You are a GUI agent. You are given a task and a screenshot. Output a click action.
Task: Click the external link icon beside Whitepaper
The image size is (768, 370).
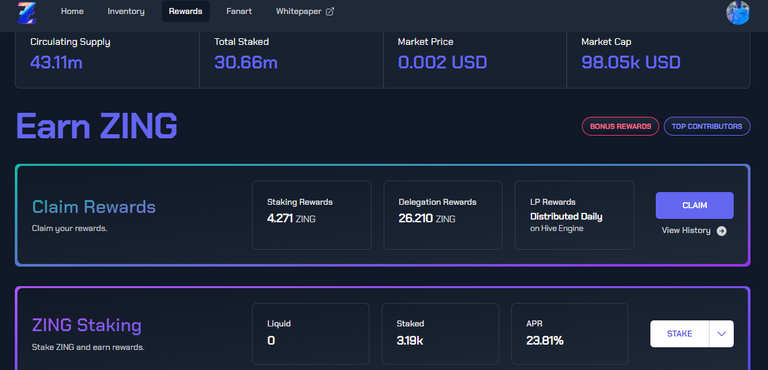coord(330,11)
